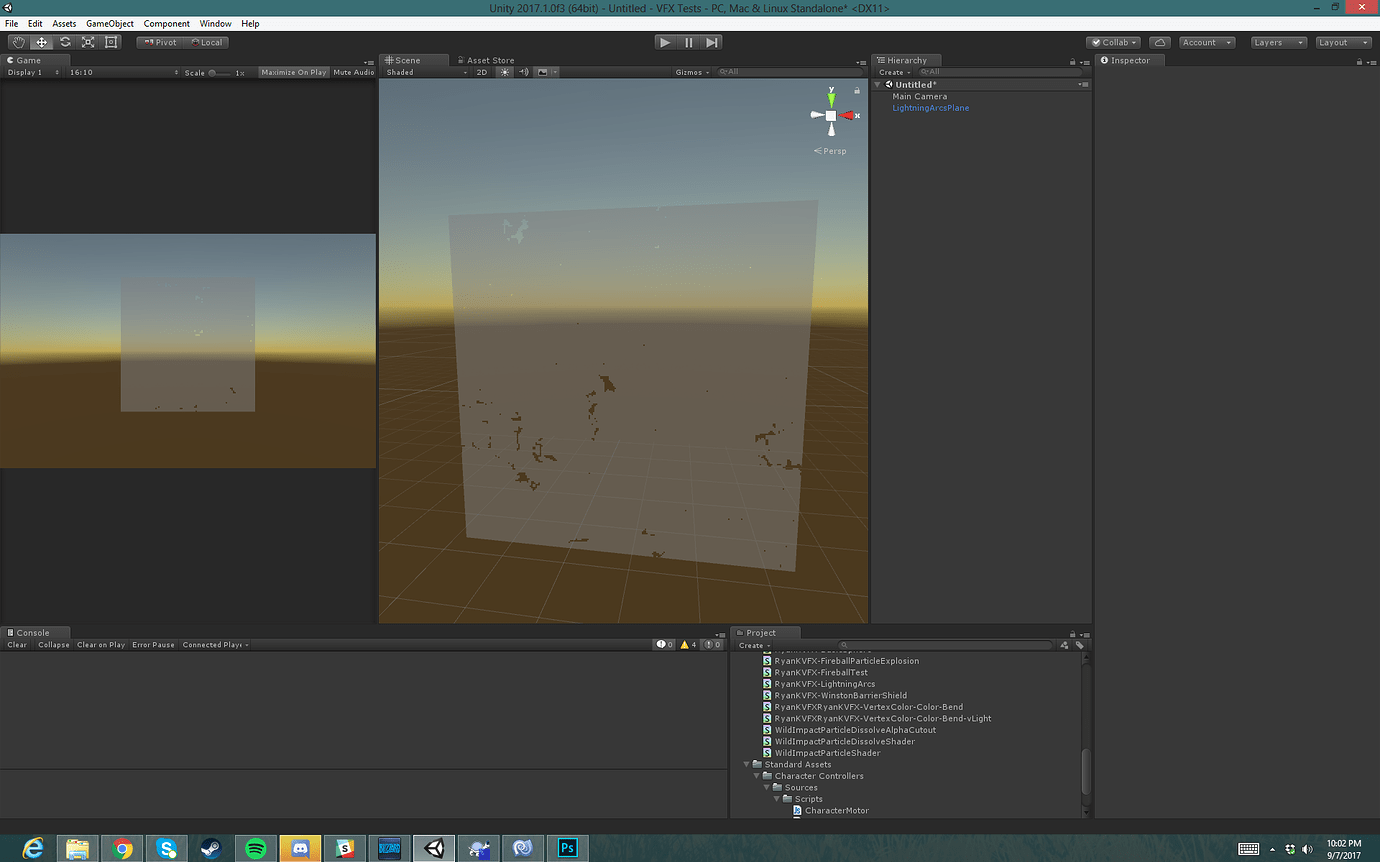Open the GameObject menu
1380x862 pixels.
point(109,23)
